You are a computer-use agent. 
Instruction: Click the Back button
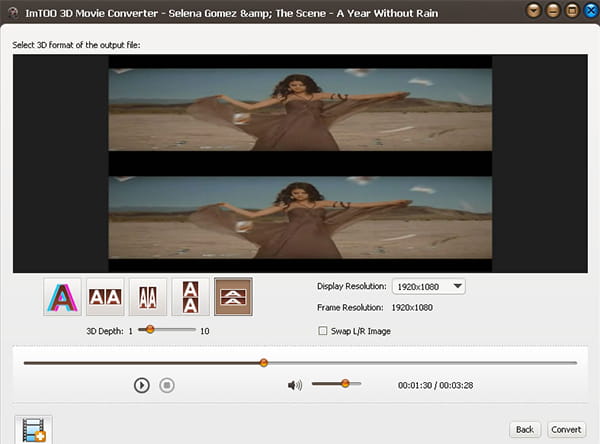pos(525,429)
